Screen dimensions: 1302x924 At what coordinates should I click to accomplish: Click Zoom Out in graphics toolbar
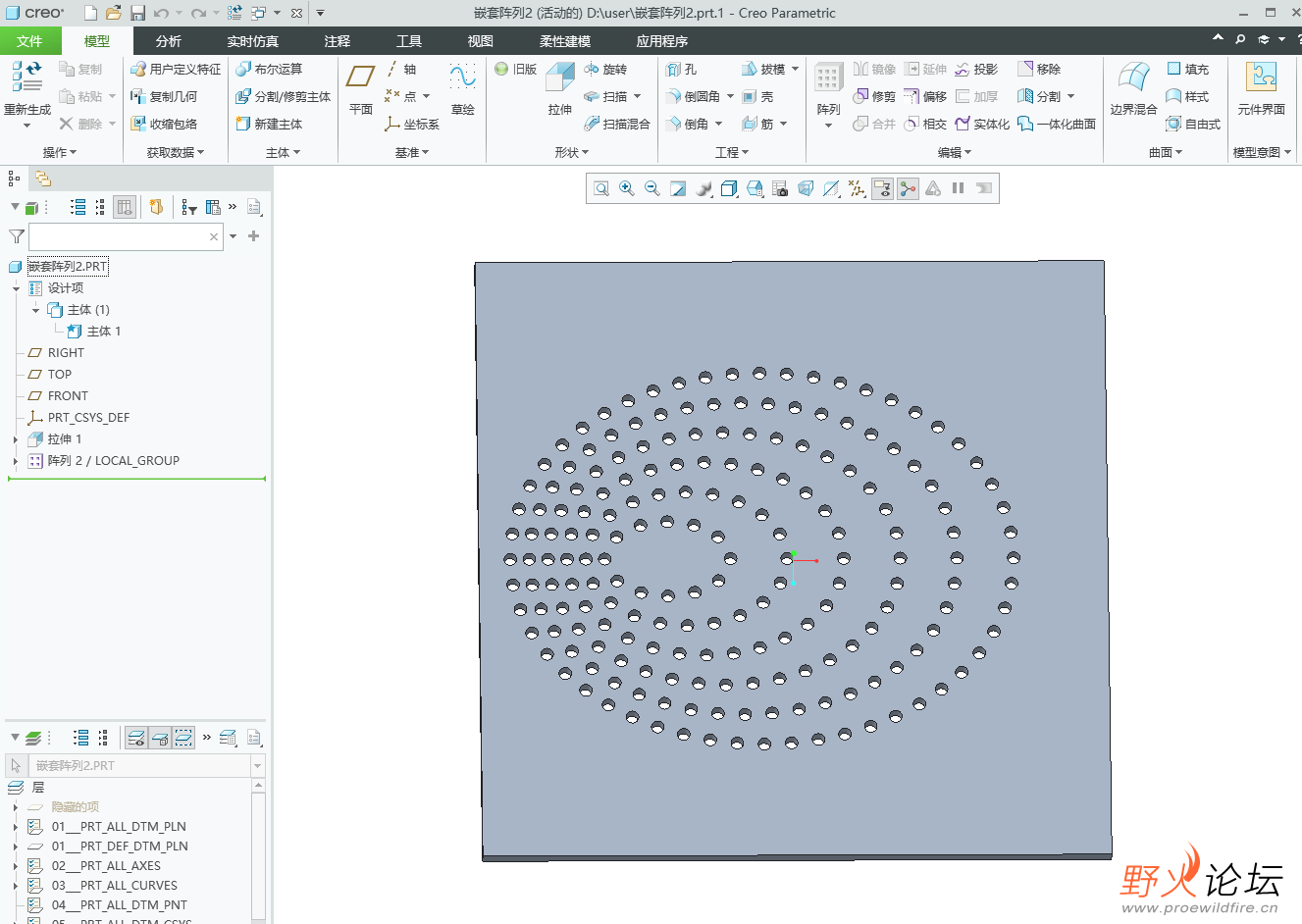[x=652, y=188]
